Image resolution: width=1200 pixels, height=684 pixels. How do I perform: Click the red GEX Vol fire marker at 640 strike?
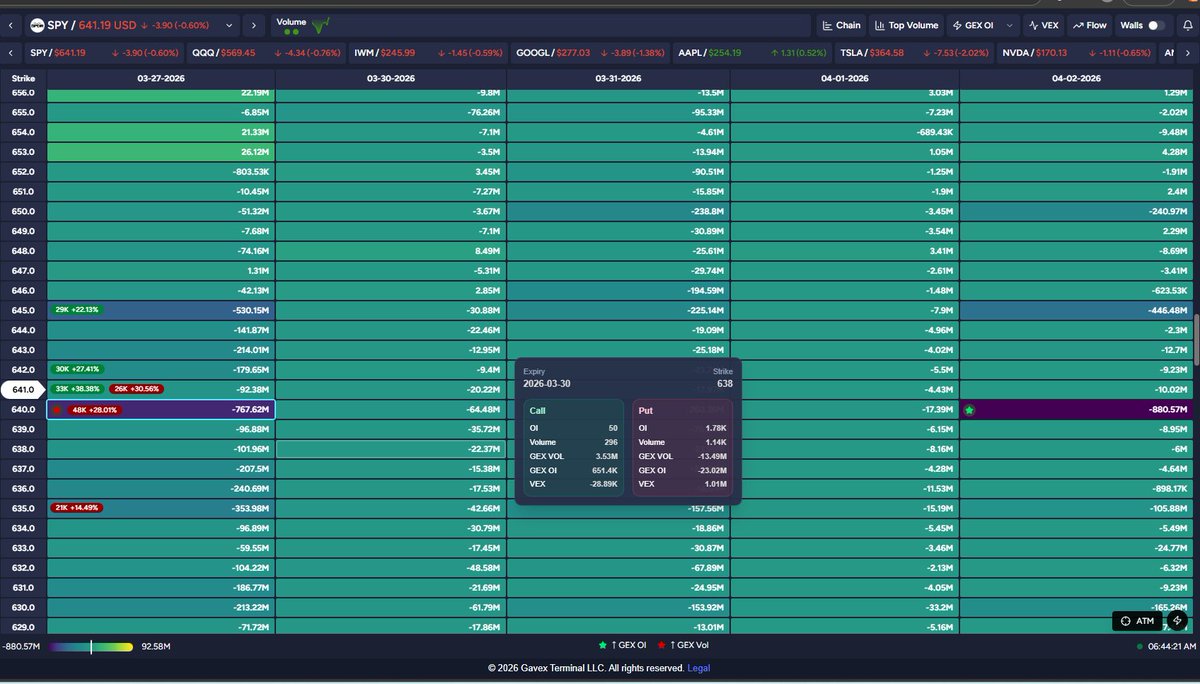pyautogui.click(x=58, y=409)
